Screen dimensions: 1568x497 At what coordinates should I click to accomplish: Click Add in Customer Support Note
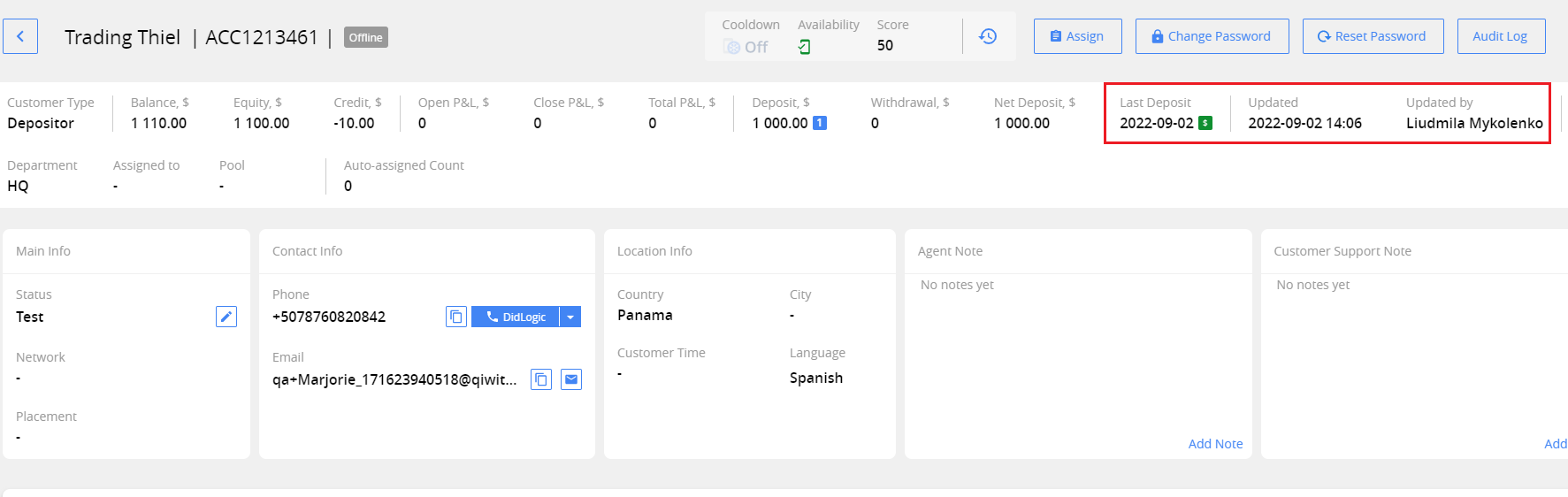[1556, 444]
